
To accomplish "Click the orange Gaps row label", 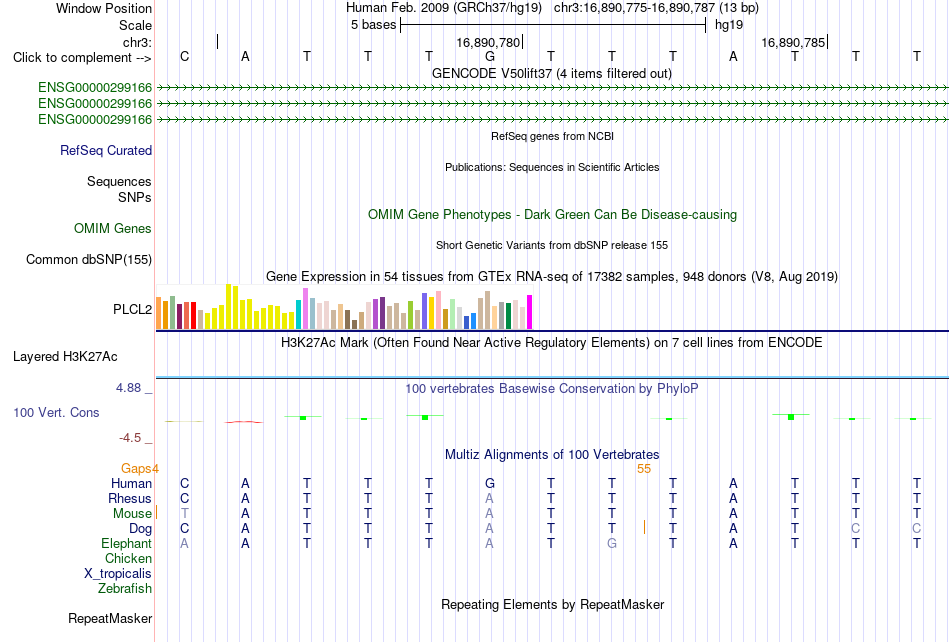I will click(136, 468).
